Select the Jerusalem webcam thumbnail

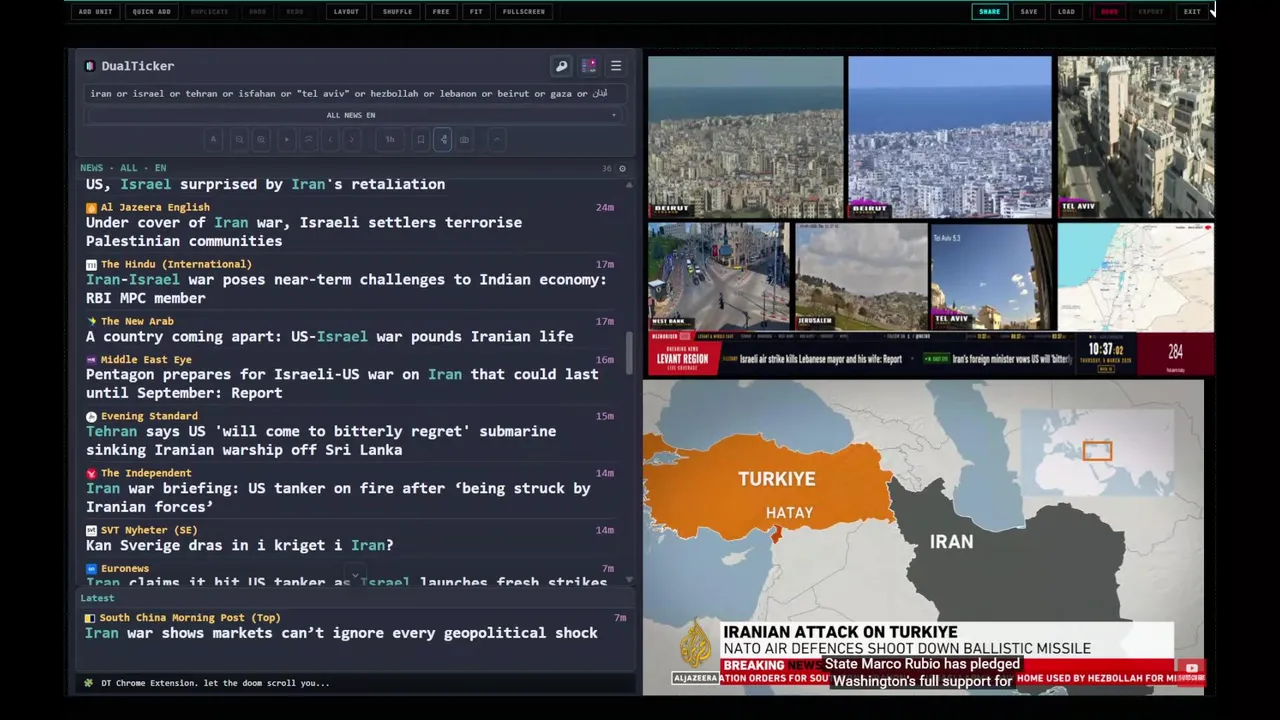click(x=860, y=276)
